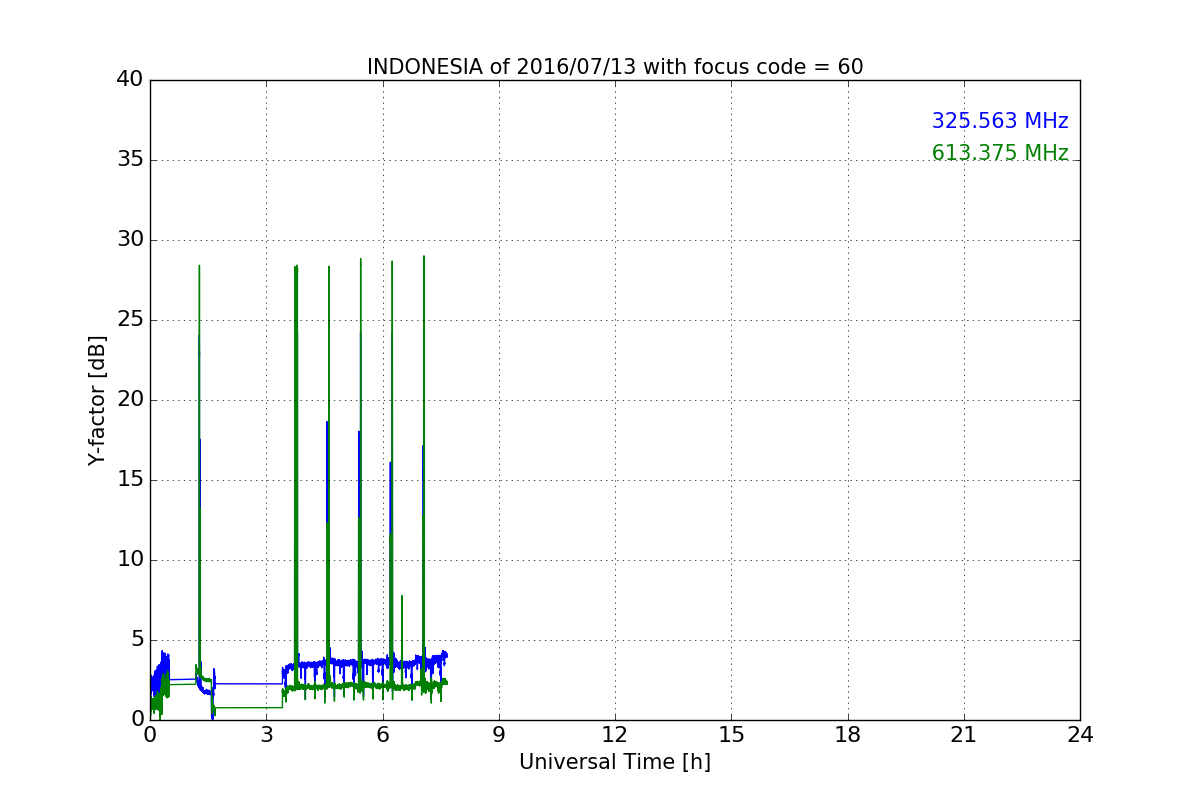Select the blue 325.563 MHz legend label

1000,121
